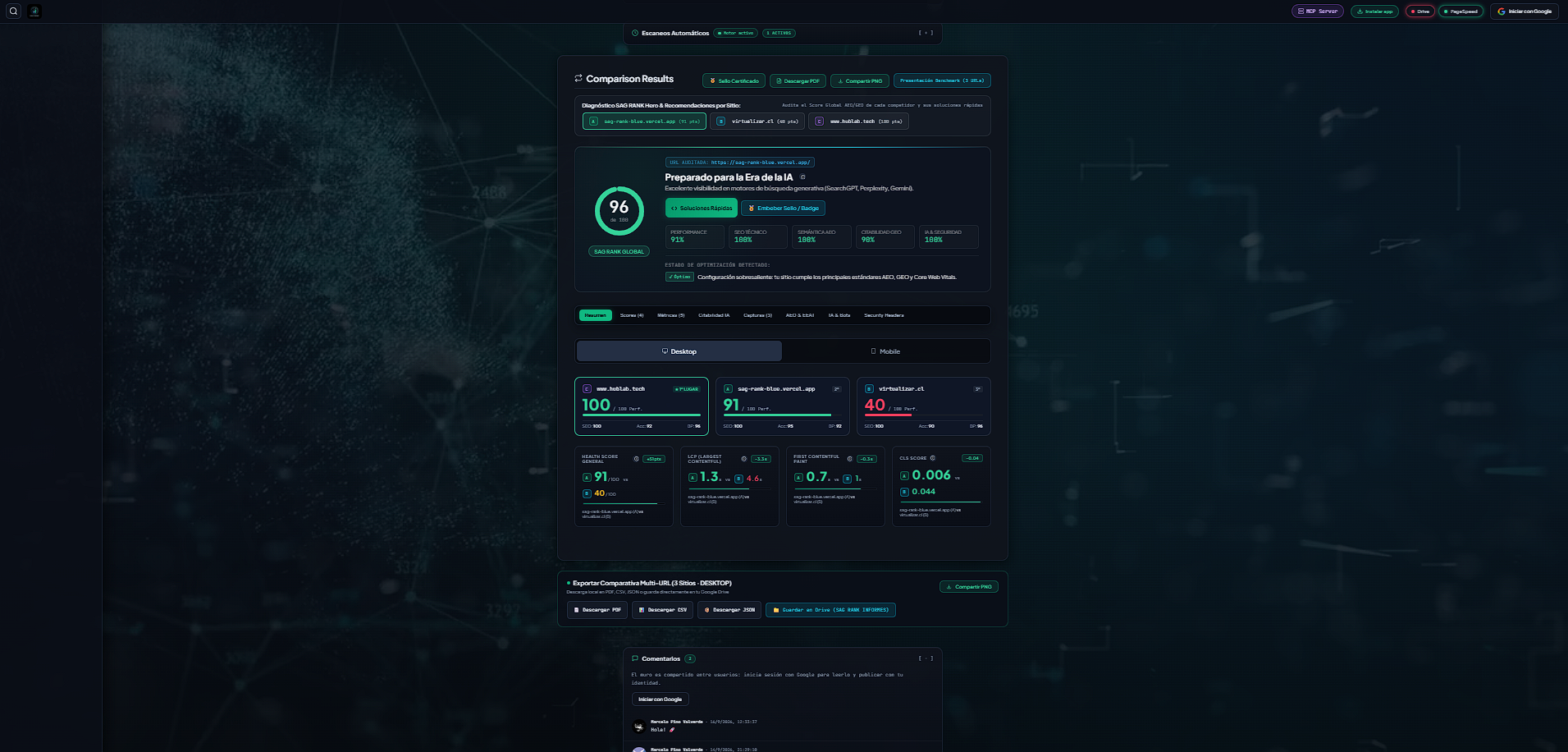1568x752 pixels.
Task: Open the Citabilidad IA tab
Action: click(714, 315)
